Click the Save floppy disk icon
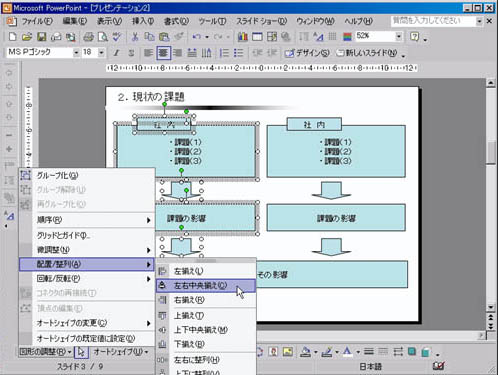498x375 pixels. point(42,37)
